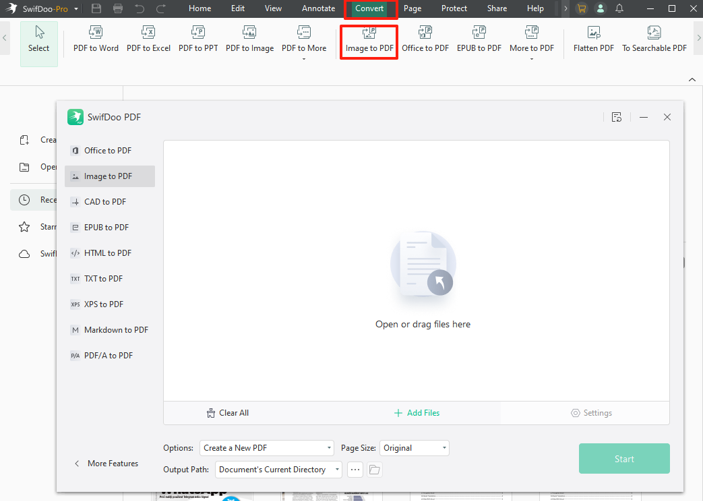Image resolution: width=703 pixels, height=501 pixels.
Task: Click the Select tool in the ribbon
Action: pos(39,43)
